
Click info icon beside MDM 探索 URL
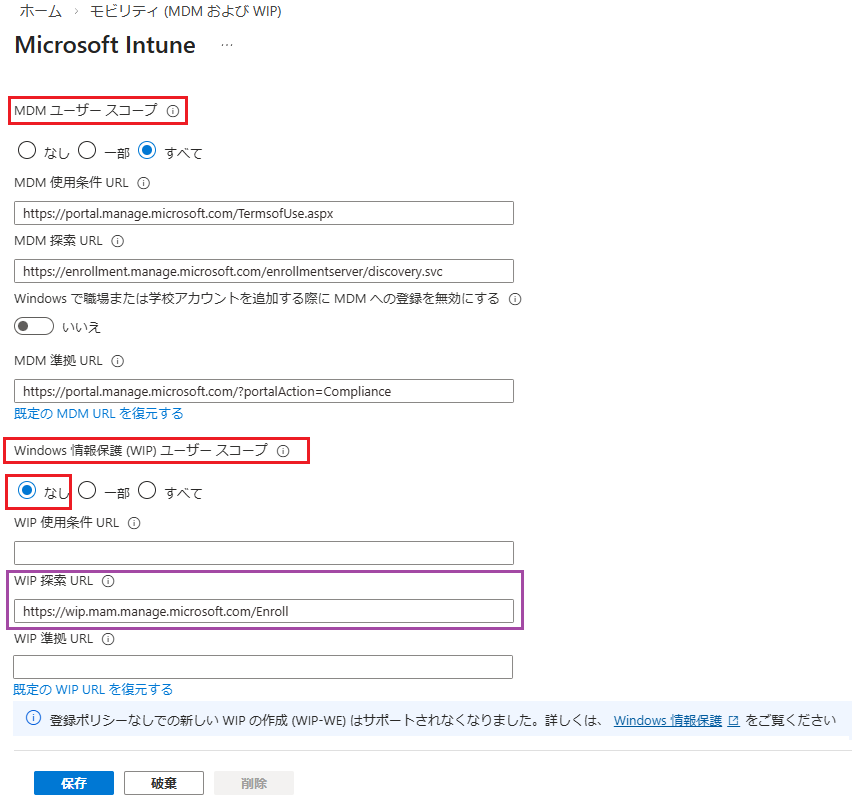[x=118, y=241]
